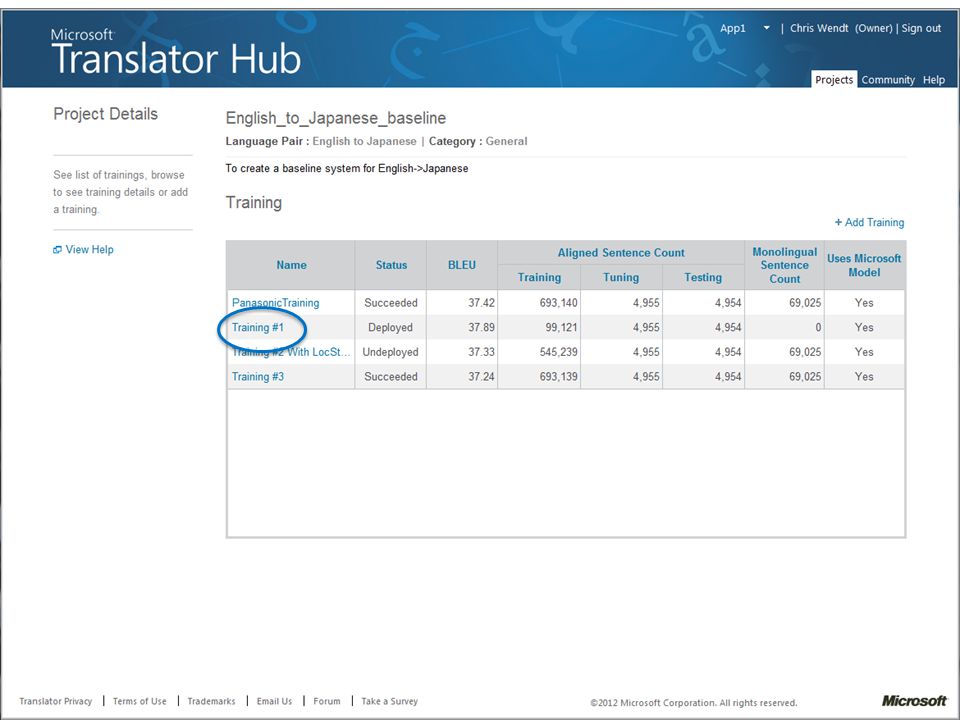Click the Microsoft footer logo
This screenshot has width=960, height=720.
point(914,700)
